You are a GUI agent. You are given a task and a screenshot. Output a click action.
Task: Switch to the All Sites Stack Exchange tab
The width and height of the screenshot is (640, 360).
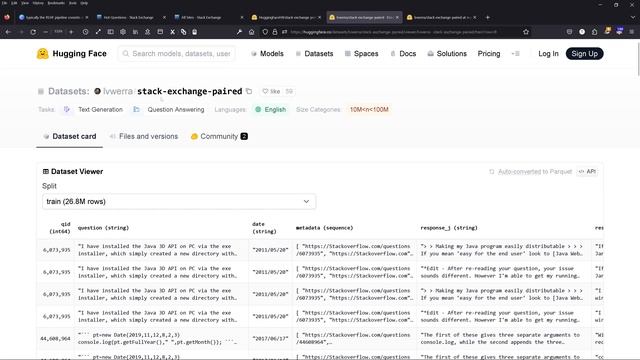click(208, 18)
